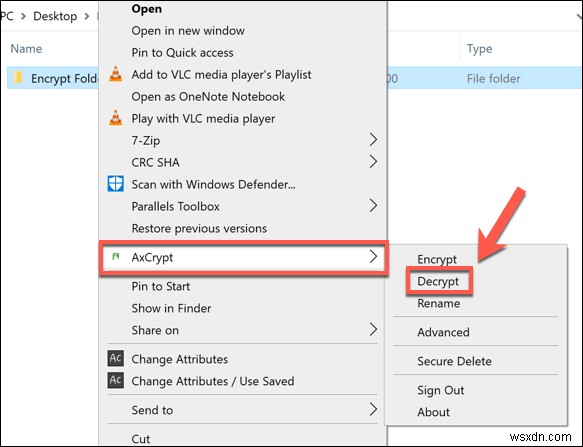The height and width of the screenshot is (447, 583).
Task: Click the VLC cone icon beside Add to Playlist
Action: point(116,74)
